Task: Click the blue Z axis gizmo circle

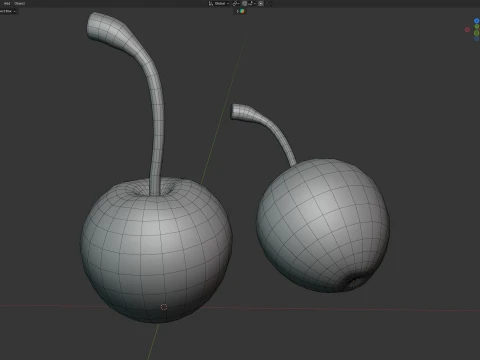Action: point(477,21)
